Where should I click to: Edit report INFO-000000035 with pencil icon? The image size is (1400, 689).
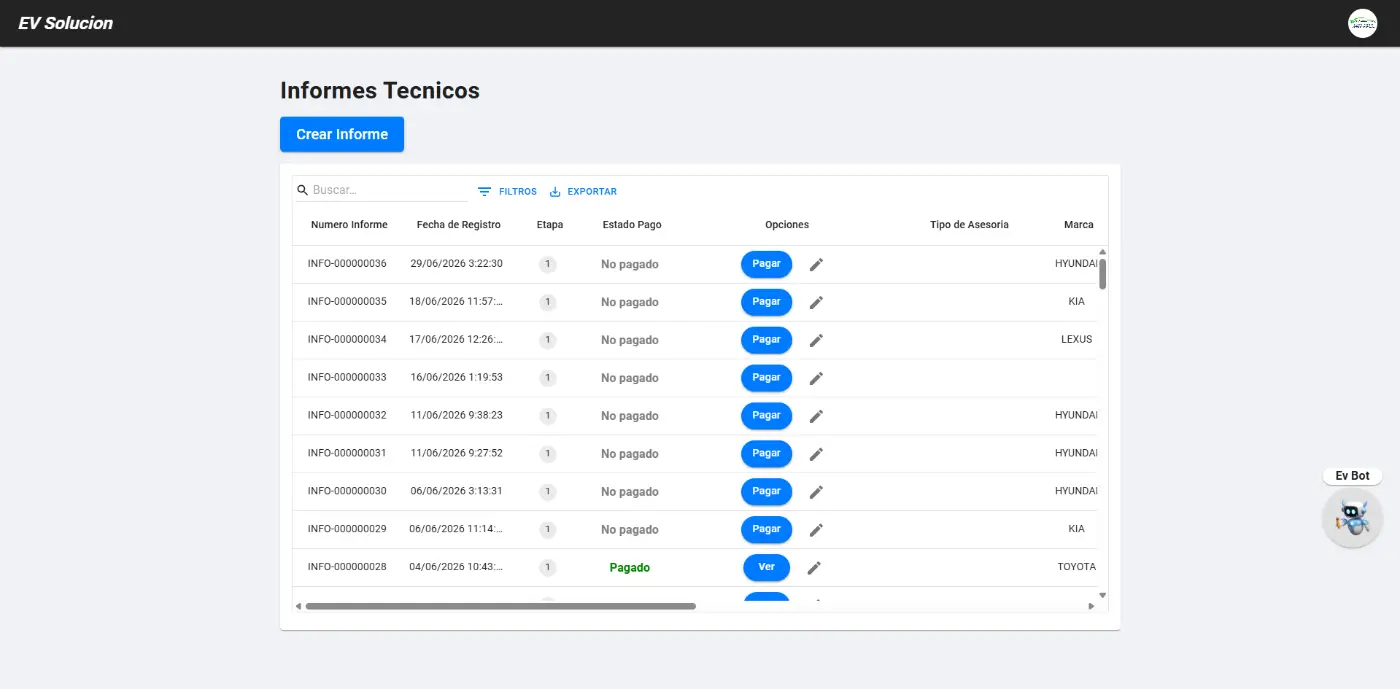coord(816,302)
